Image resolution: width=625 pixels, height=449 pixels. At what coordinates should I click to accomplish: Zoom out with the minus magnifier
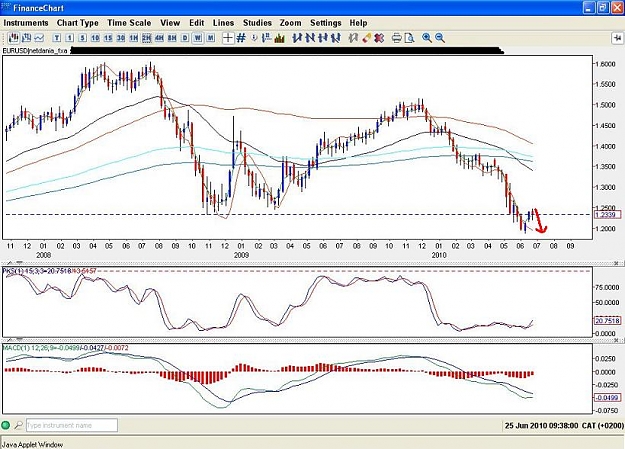point(440,38)
